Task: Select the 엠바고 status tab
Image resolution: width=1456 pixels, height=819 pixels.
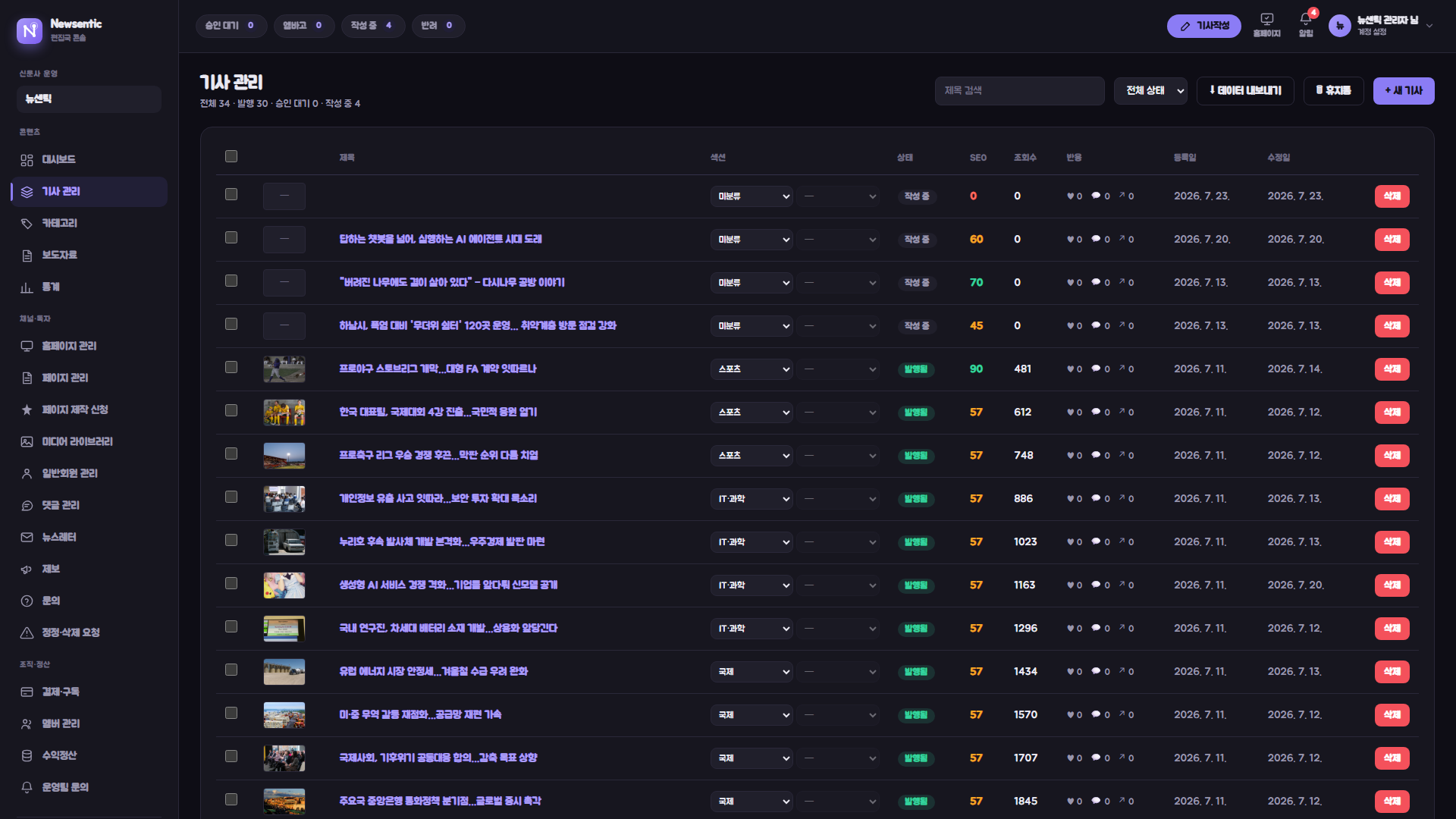Action: click(303, 26)
